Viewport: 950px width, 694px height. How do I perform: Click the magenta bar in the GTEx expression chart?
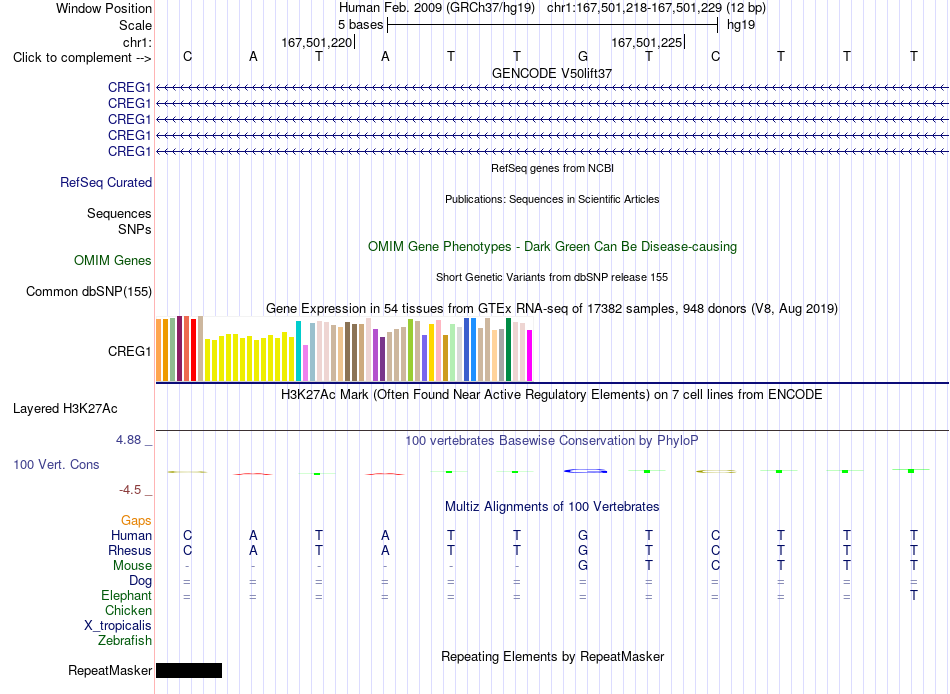pyautogui.click(x=530, y=355)
